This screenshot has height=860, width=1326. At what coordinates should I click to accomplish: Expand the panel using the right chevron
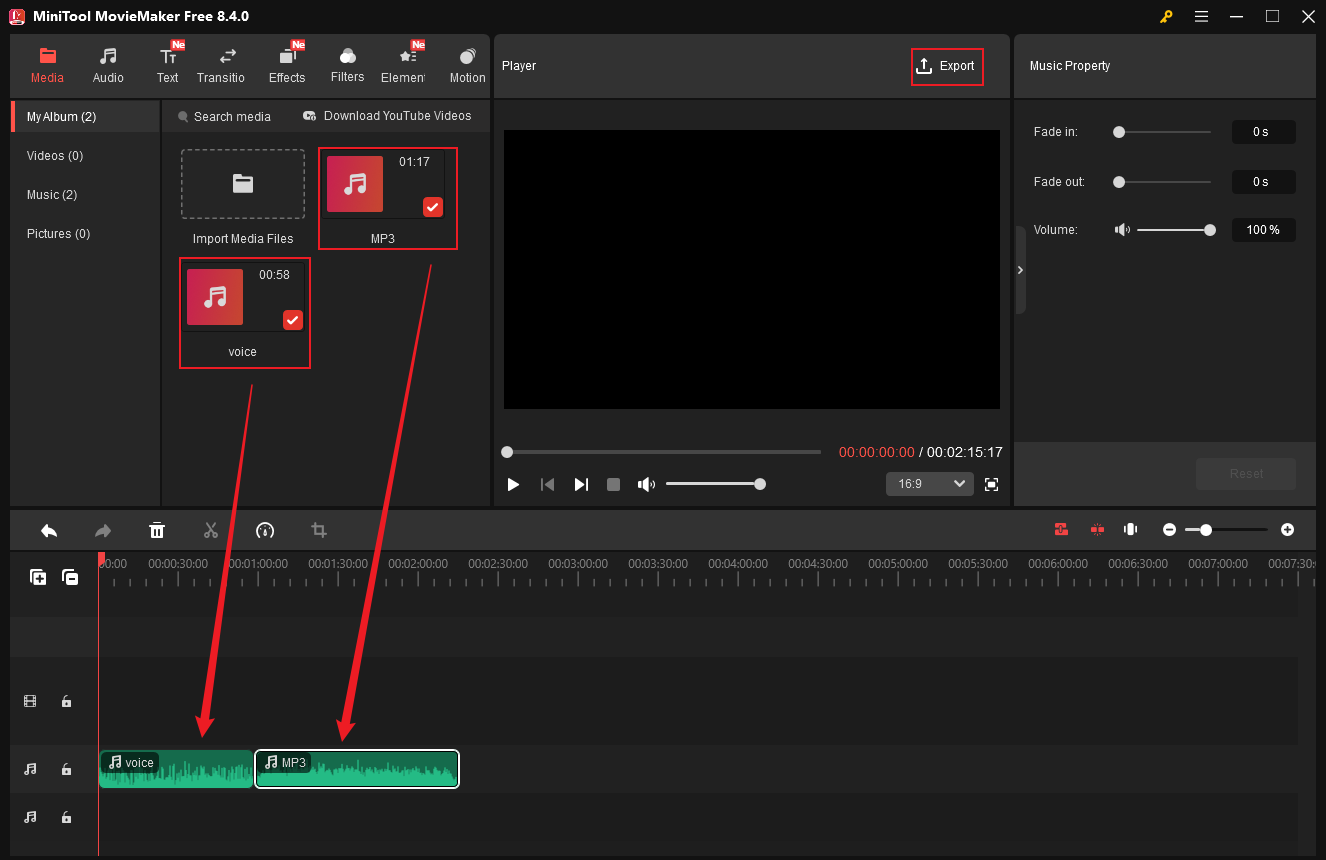pos(1020,270)
